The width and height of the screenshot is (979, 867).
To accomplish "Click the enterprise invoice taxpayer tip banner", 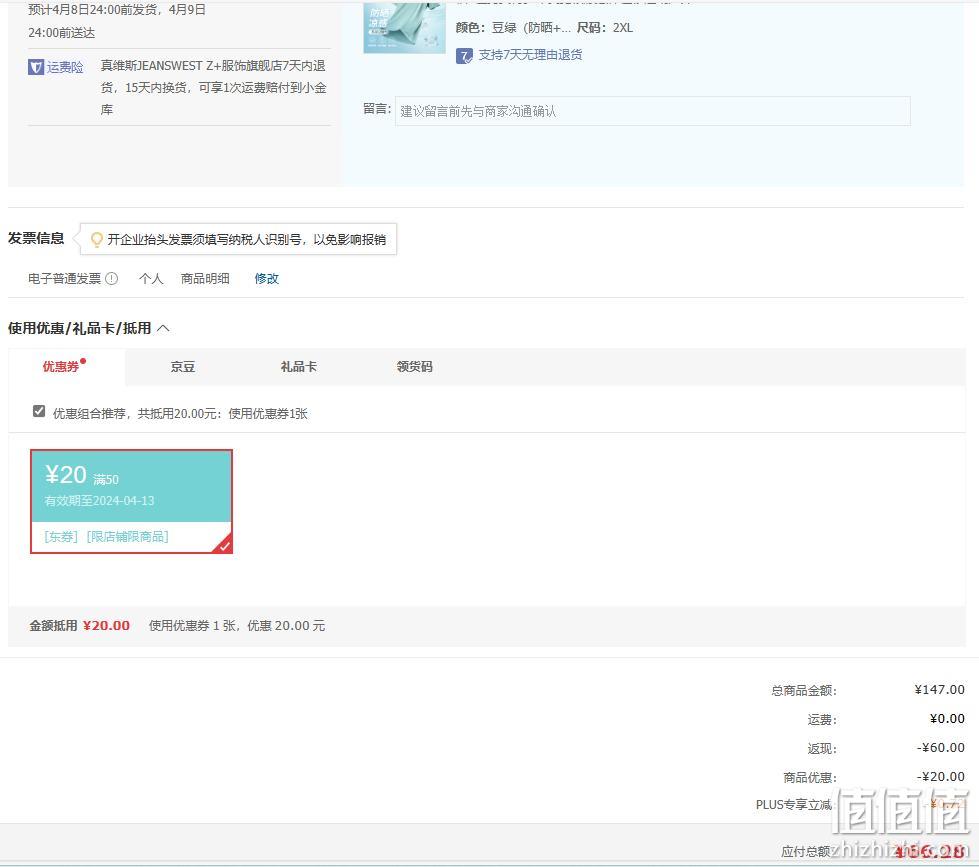I will tap(239, 239).
